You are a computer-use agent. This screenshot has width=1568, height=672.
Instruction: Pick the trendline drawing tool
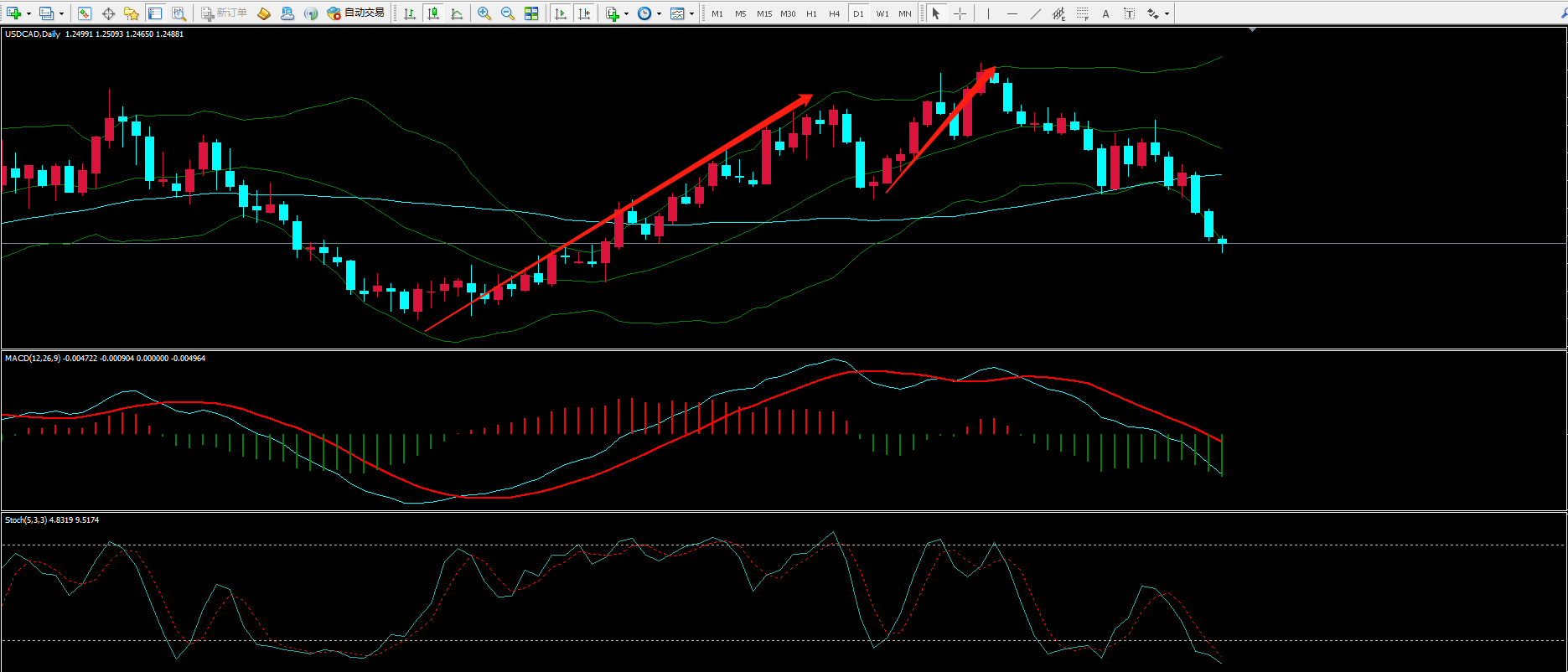coord(1036,13)
